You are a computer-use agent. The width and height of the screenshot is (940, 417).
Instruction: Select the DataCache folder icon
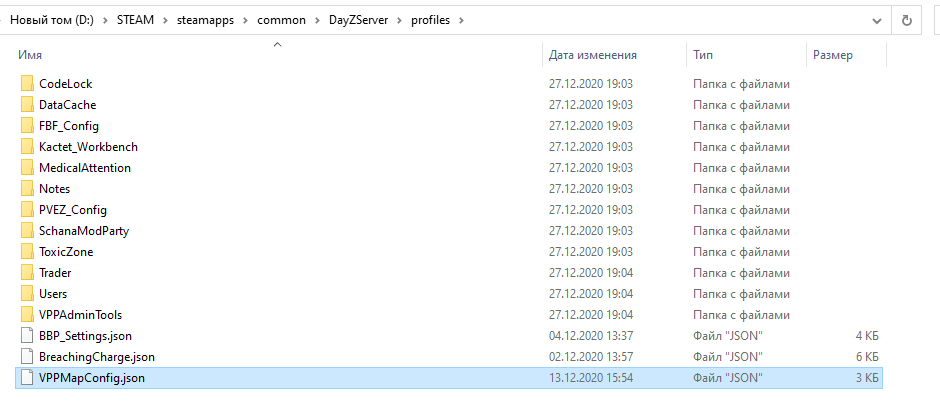coord(26,105)
